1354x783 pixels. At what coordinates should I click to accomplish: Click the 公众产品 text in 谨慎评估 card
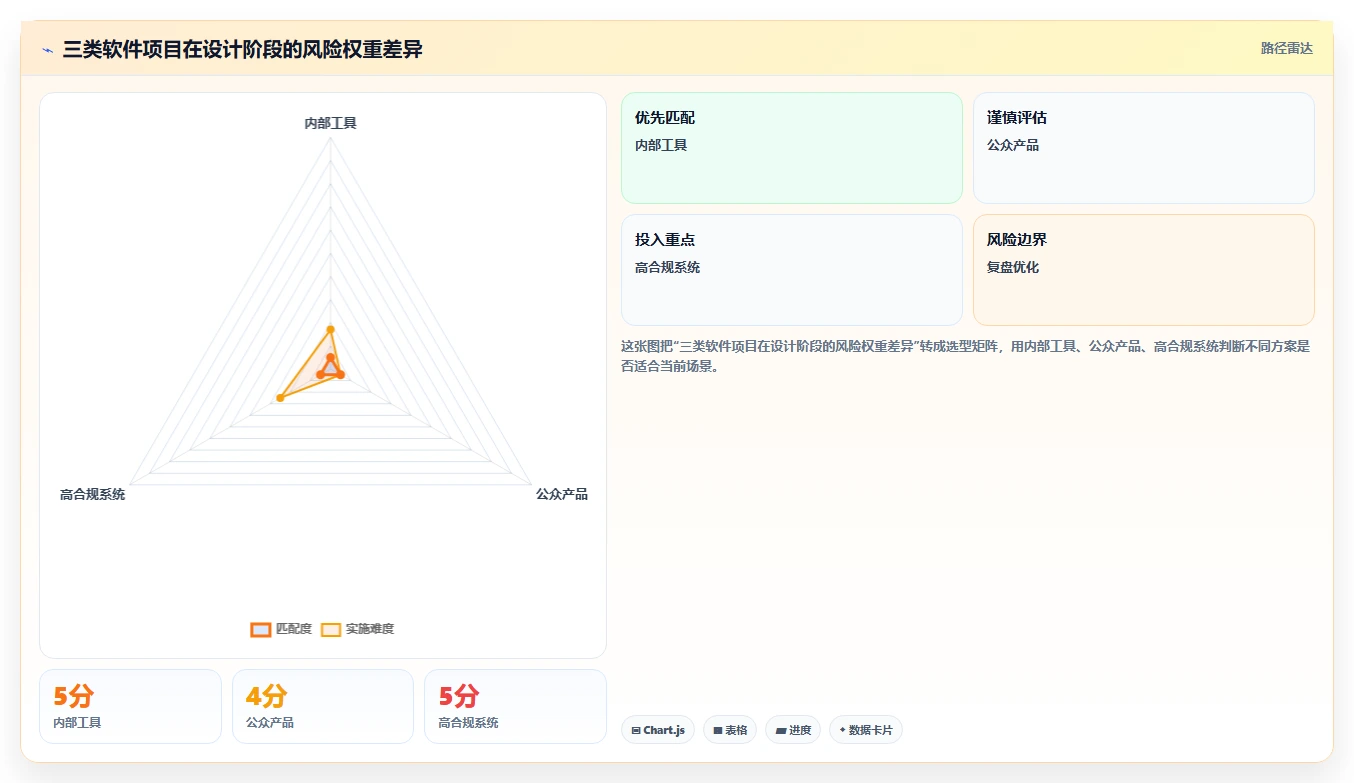1013,145
